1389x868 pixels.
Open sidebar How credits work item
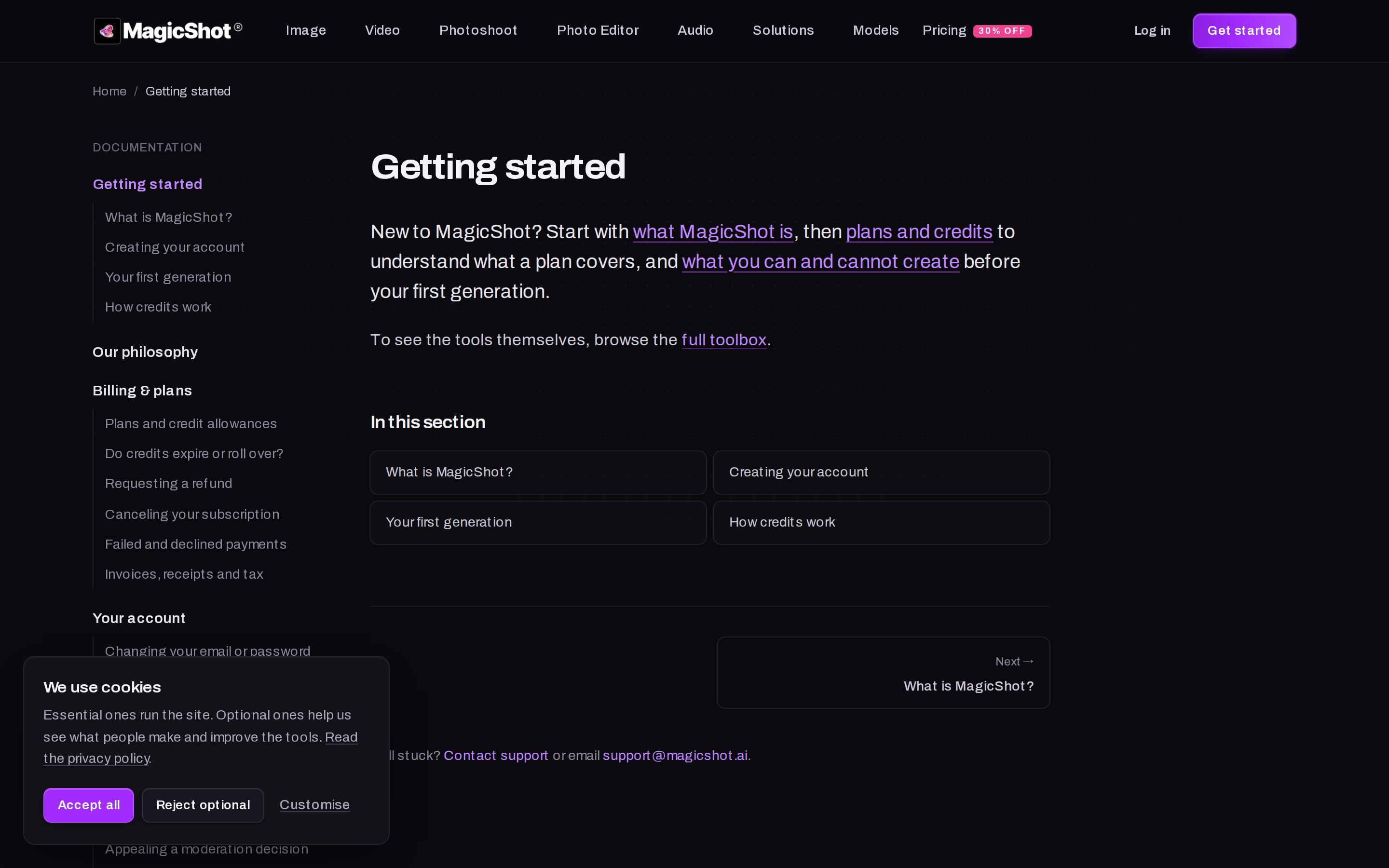coord(158,307)
